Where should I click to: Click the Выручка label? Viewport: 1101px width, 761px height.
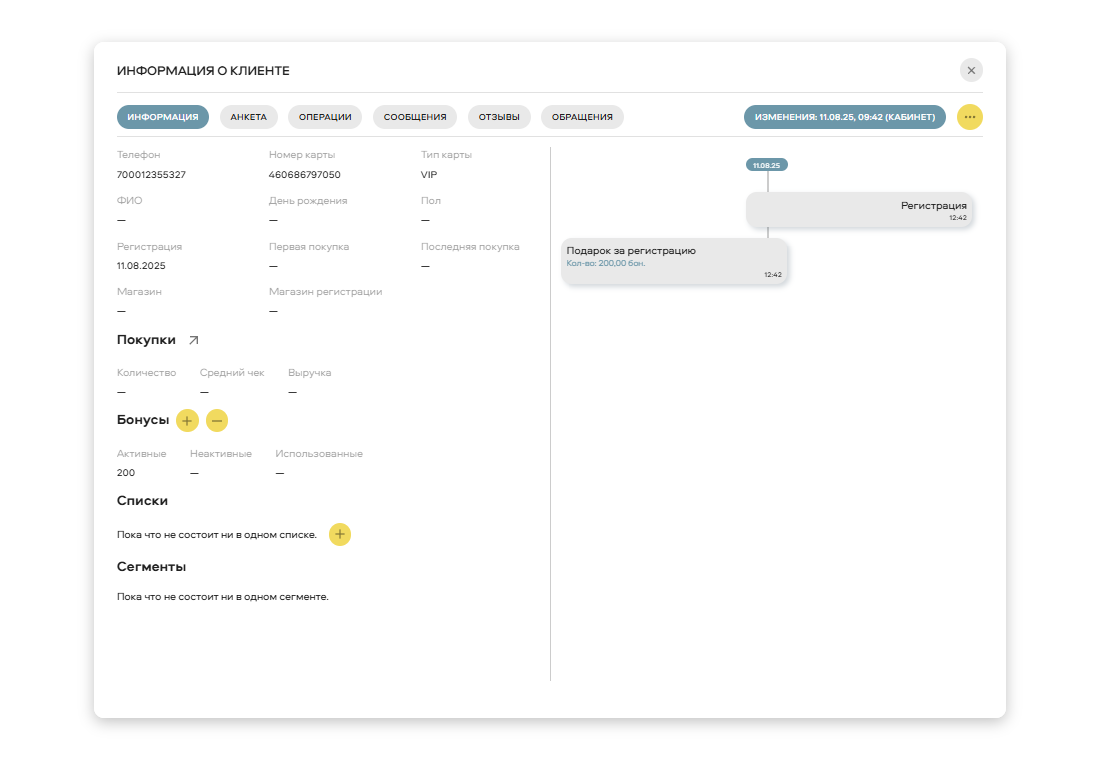pos(310,373)
